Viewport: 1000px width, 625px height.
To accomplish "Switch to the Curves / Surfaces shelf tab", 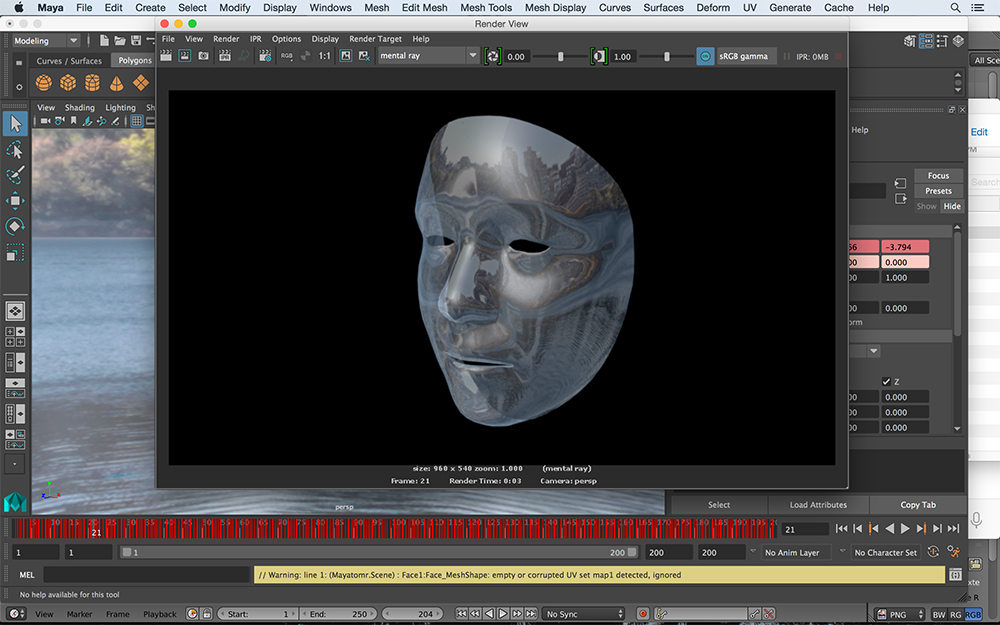I will tap(69, 61).
